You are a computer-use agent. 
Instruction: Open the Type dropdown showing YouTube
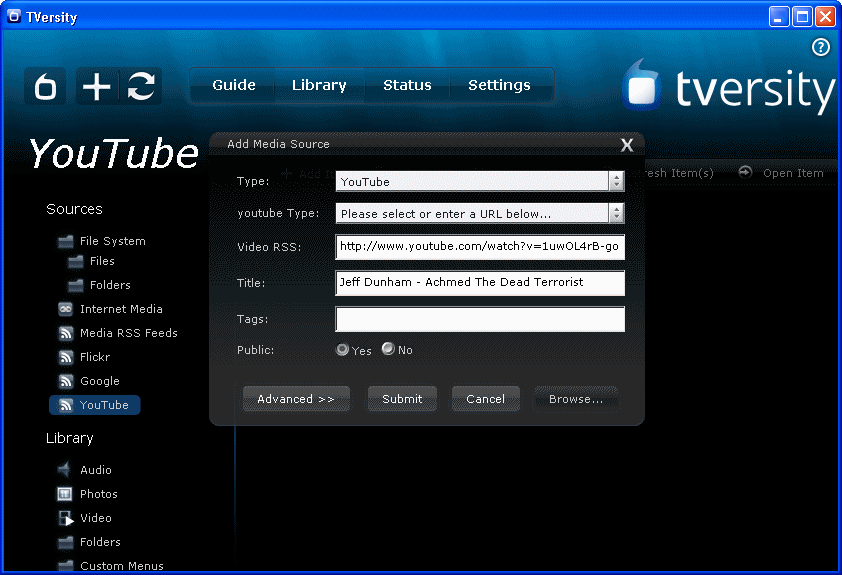point(480,181)
